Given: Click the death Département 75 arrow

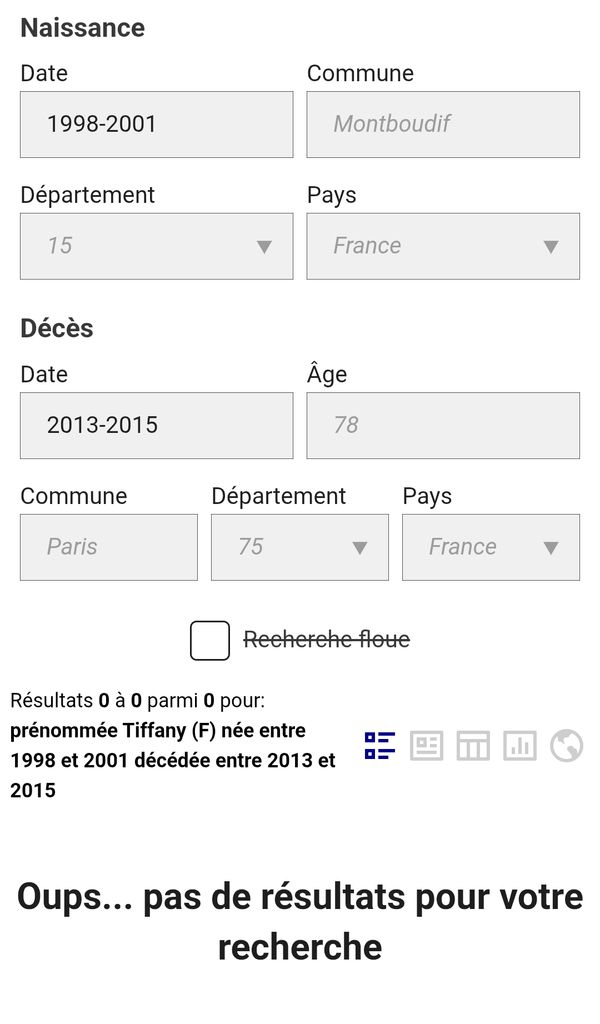Looking at the screenshot, I should point(360,548).
